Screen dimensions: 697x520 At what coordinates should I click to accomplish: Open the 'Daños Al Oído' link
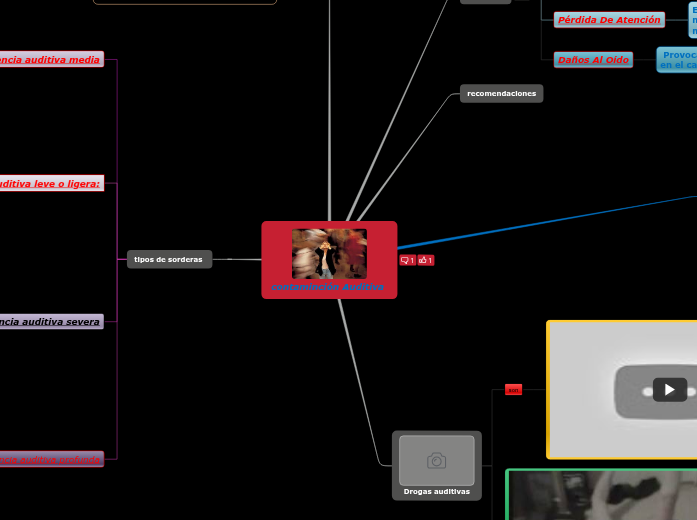coord(593,60)
